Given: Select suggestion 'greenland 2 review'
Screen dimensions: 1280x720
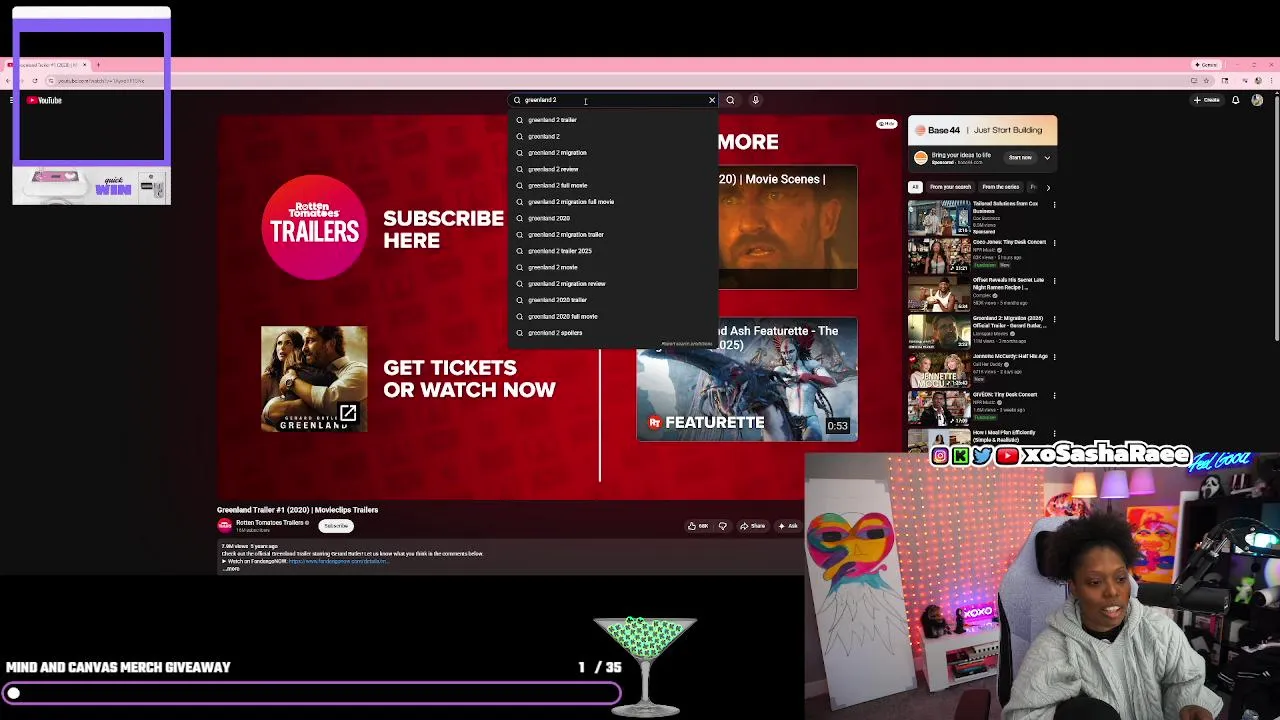Looking at the screenshot, I should (x=613, y=169).
